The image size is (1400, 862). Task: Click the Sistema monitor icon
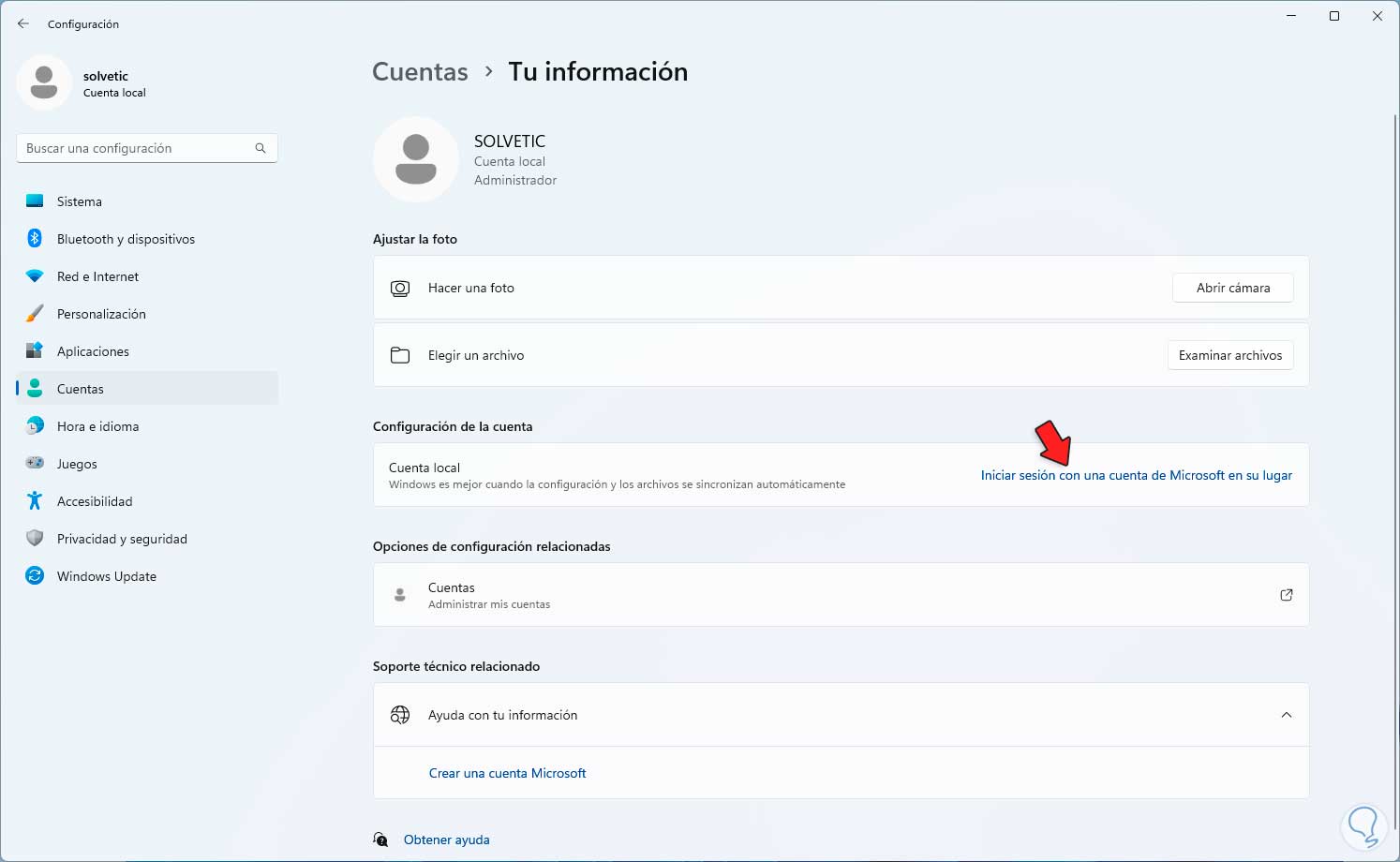(35, 201)
